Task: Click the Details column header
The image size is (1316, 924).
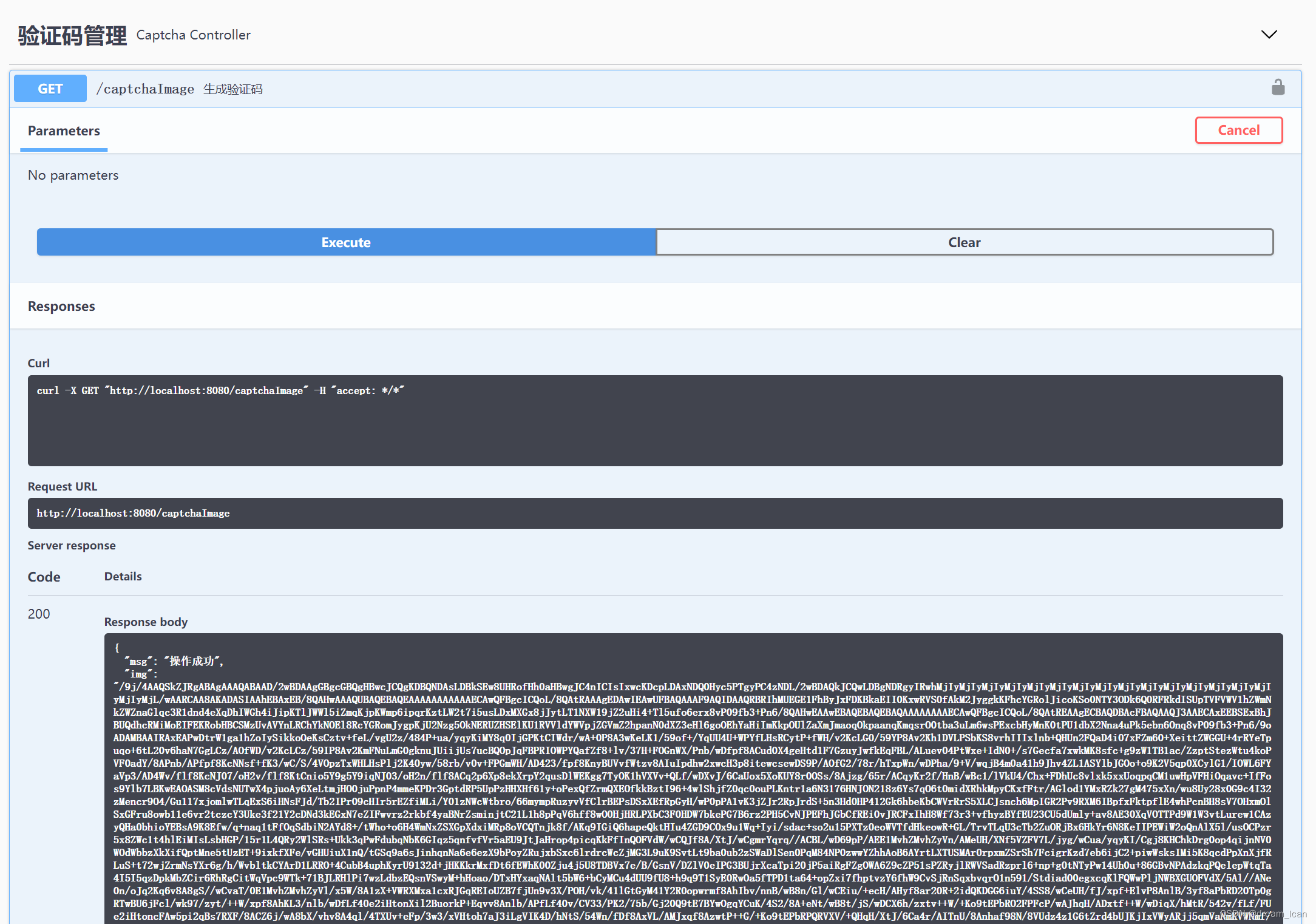Action: [x=123, y=576]
